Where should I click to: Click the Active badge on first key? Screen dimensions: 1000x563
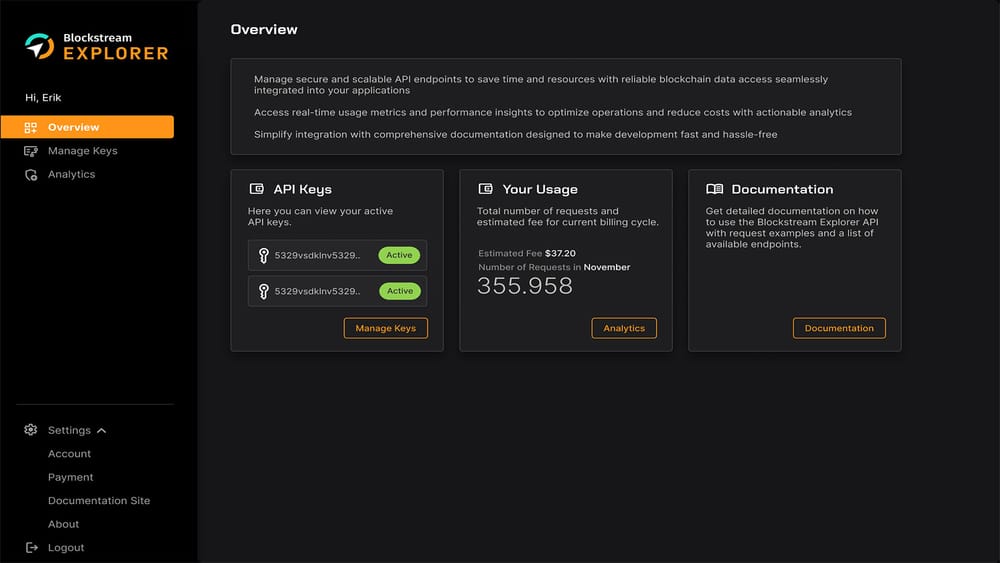click(399, 255)
